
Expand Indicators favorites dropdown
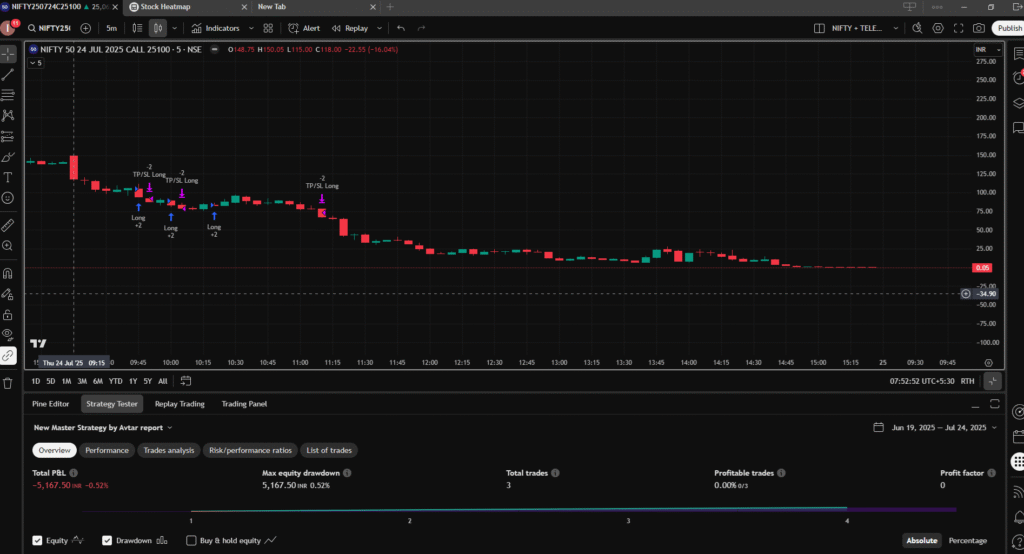coord(251,28)
